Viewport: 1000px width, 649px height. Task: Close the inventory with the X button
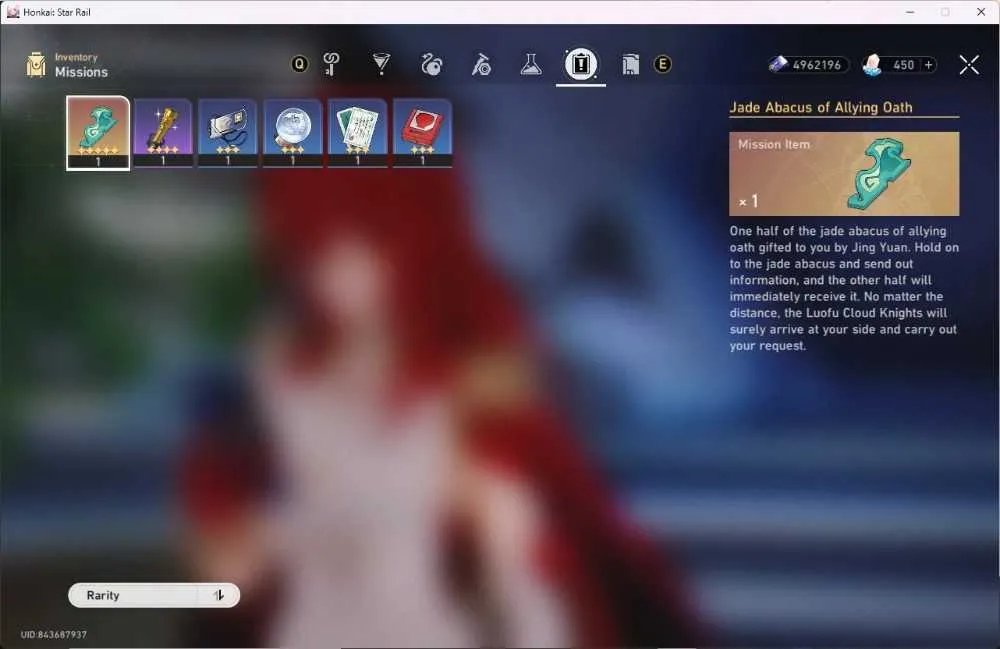pyautogui.click(x=969, y=64)
